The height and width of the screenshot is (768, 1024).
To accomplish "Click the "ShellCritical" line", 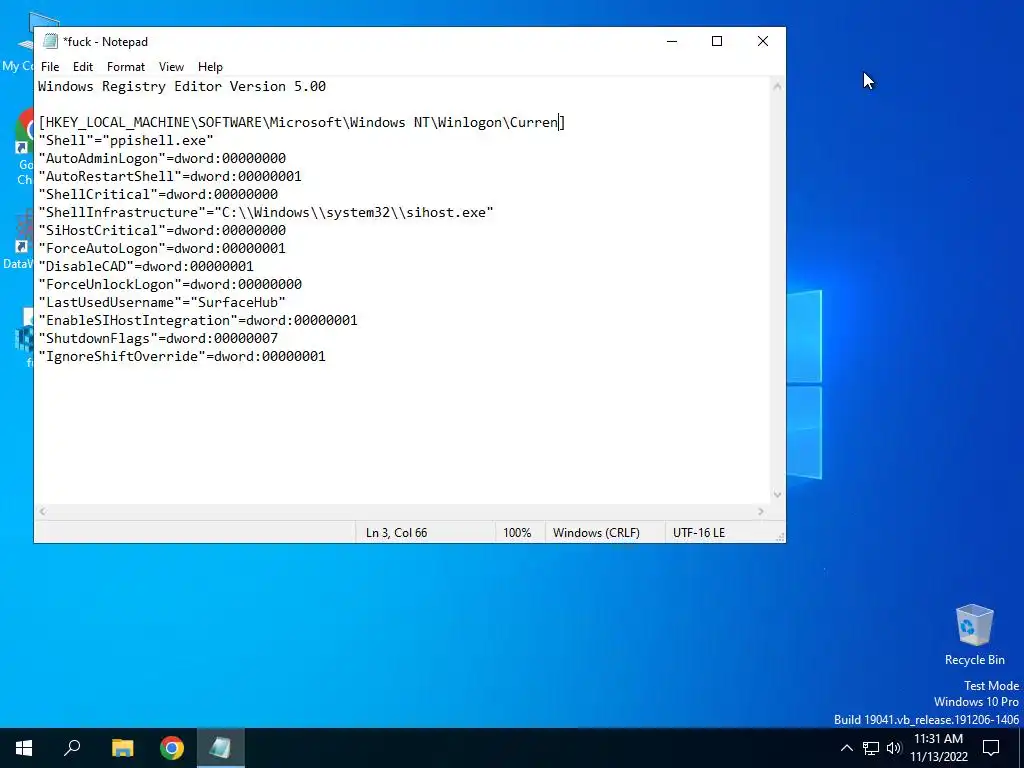I will [x=158, y=194].
